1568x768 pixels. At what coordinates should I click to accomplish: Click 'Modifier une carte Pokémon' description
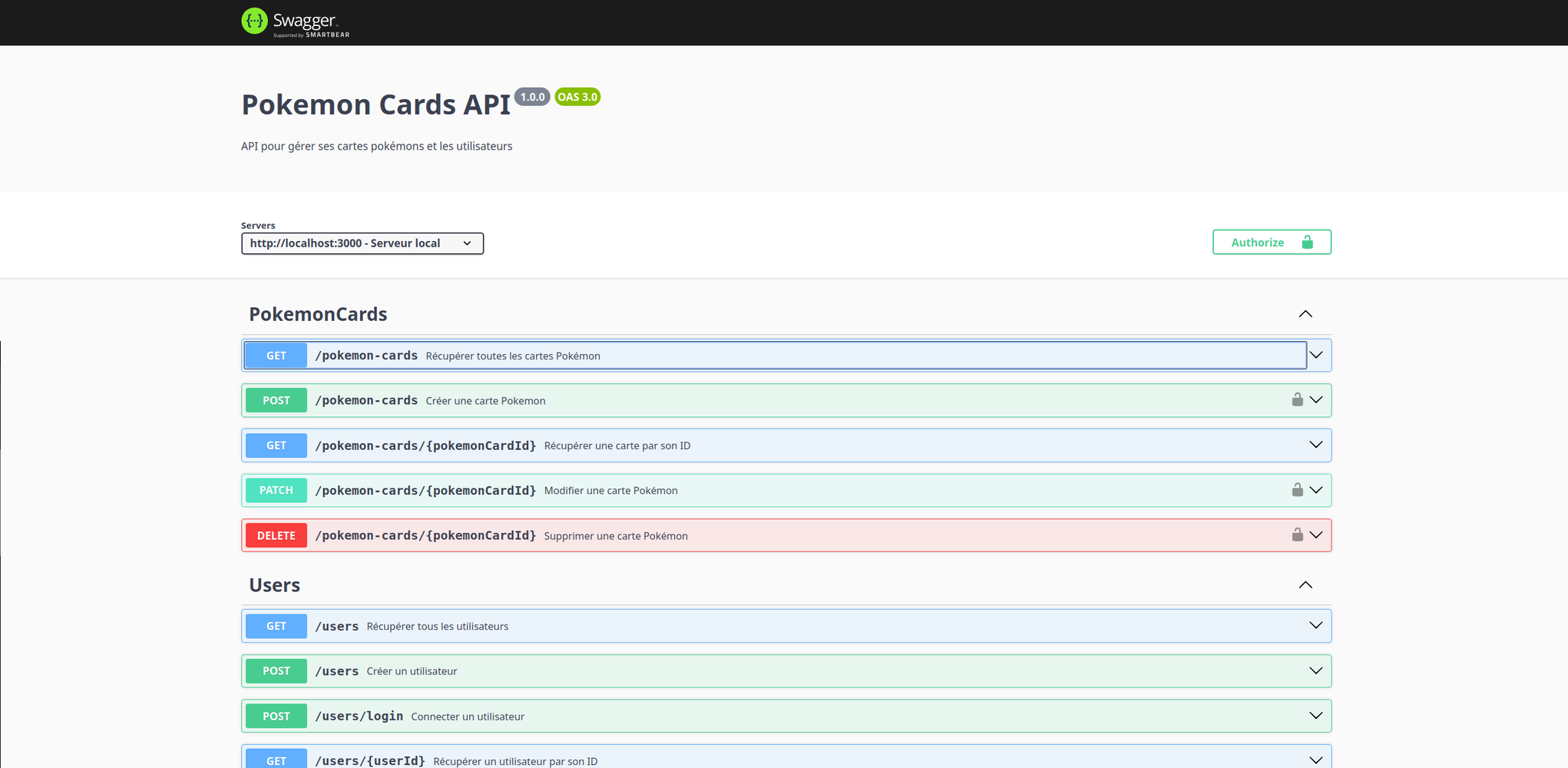click(x=610, y=491)
